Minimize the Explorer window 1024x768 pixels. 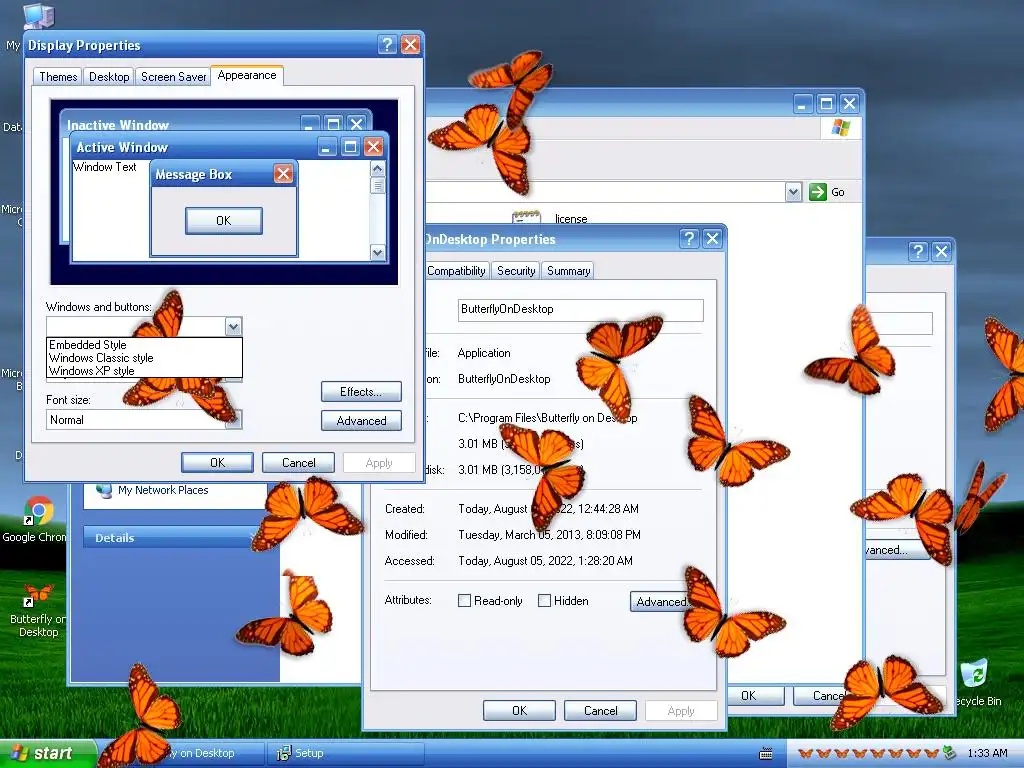pyautogui.click(x=803, y=103)
